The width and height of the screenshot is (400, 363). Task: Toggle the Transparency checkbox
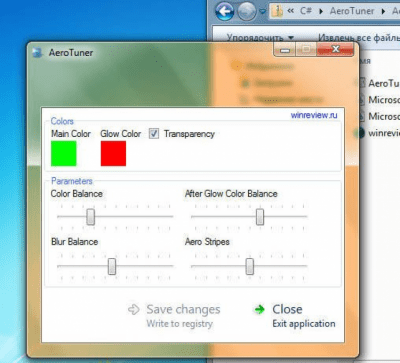[x=154, y=134]
